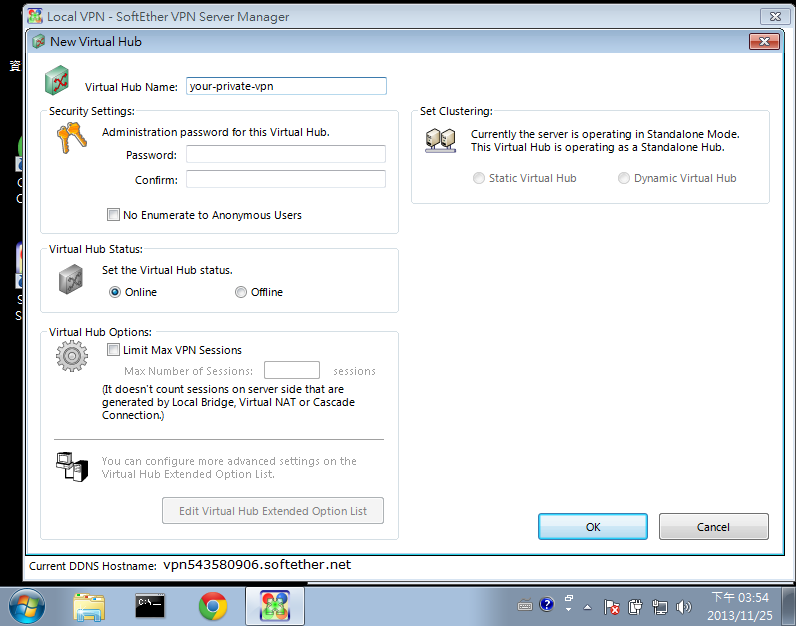Show hidden tray icons arrow

pyautogui.click(x=587, y=607)
